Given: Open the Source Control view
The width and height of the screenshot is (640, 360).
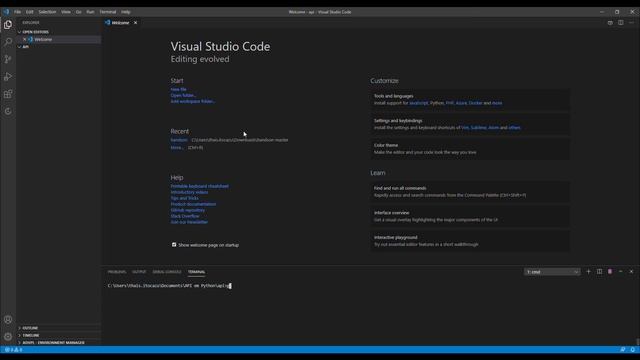Looking at the screenshot, I should [8, 59].
